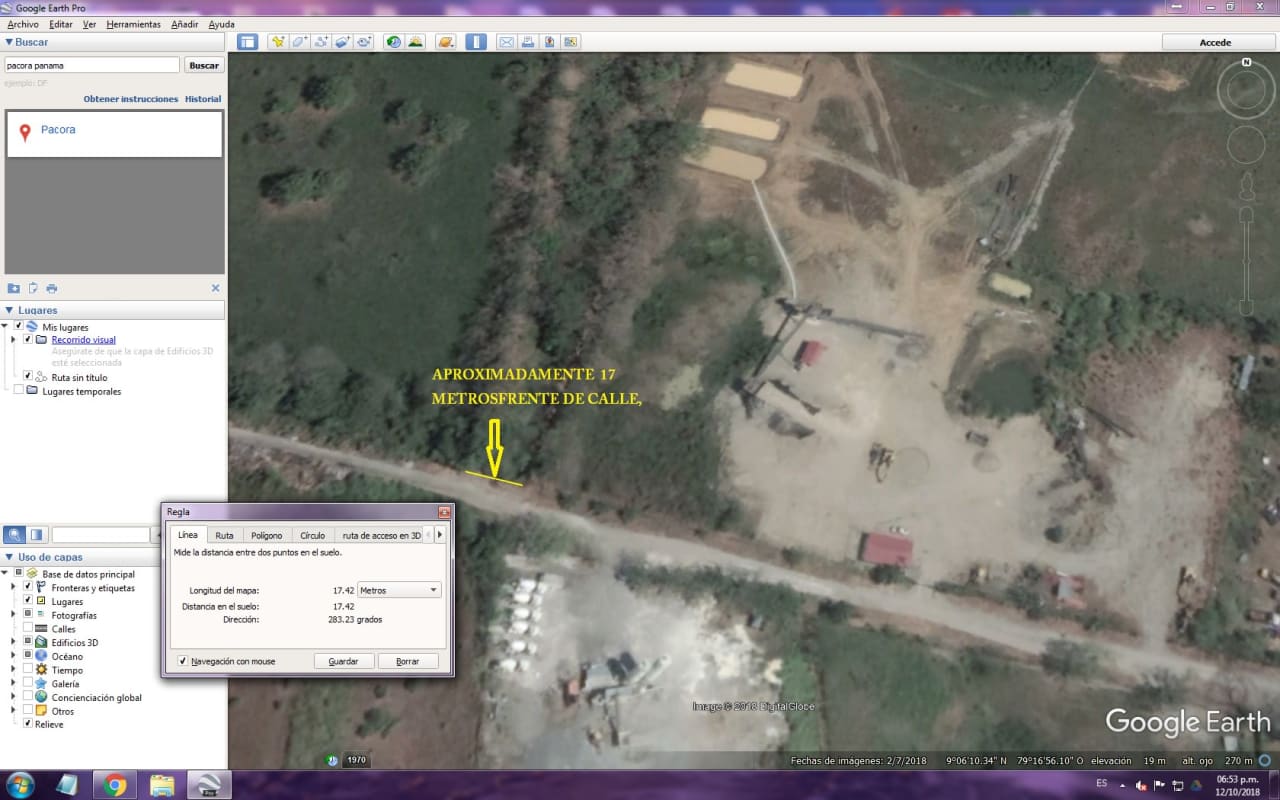Image resolution: width=1280 pixels, height=800 pixels.
Task: Expand the Fotografías layer node
Action: coord(12,614)
